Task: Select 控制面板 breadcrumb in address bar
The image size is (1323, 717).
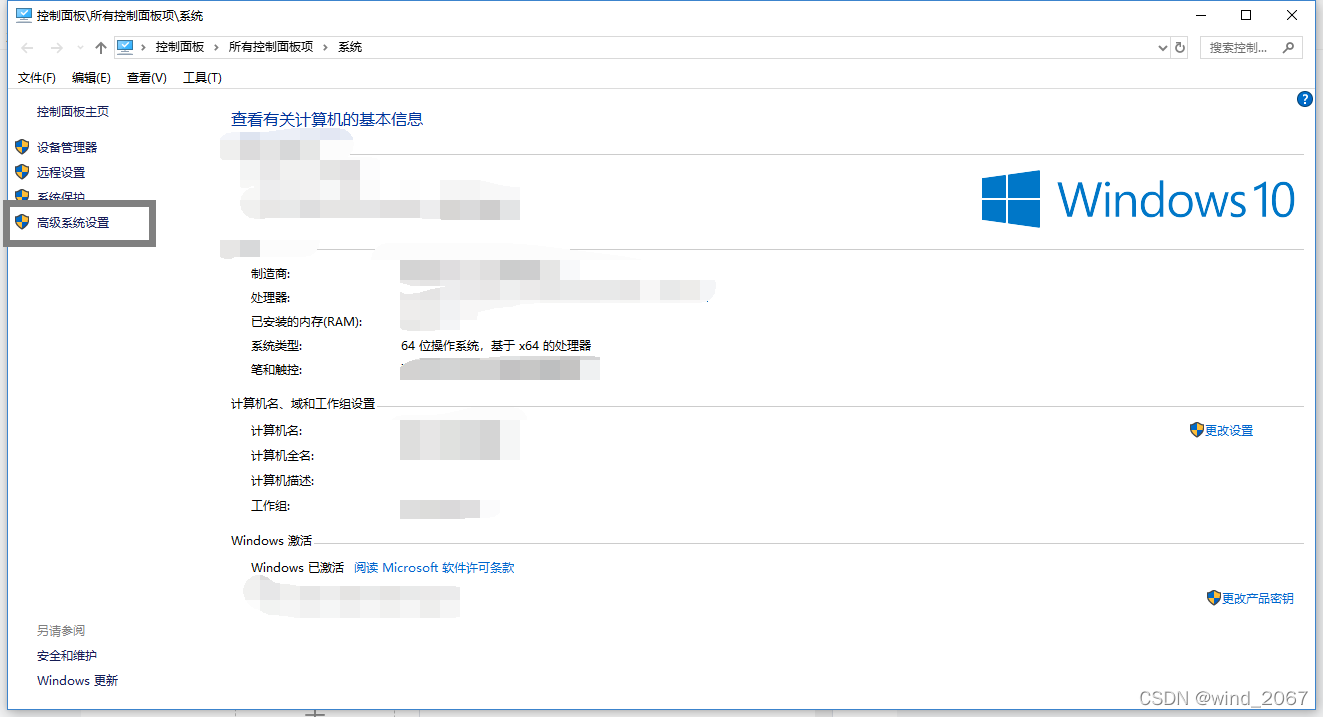Action: click(x=180, y=47)
